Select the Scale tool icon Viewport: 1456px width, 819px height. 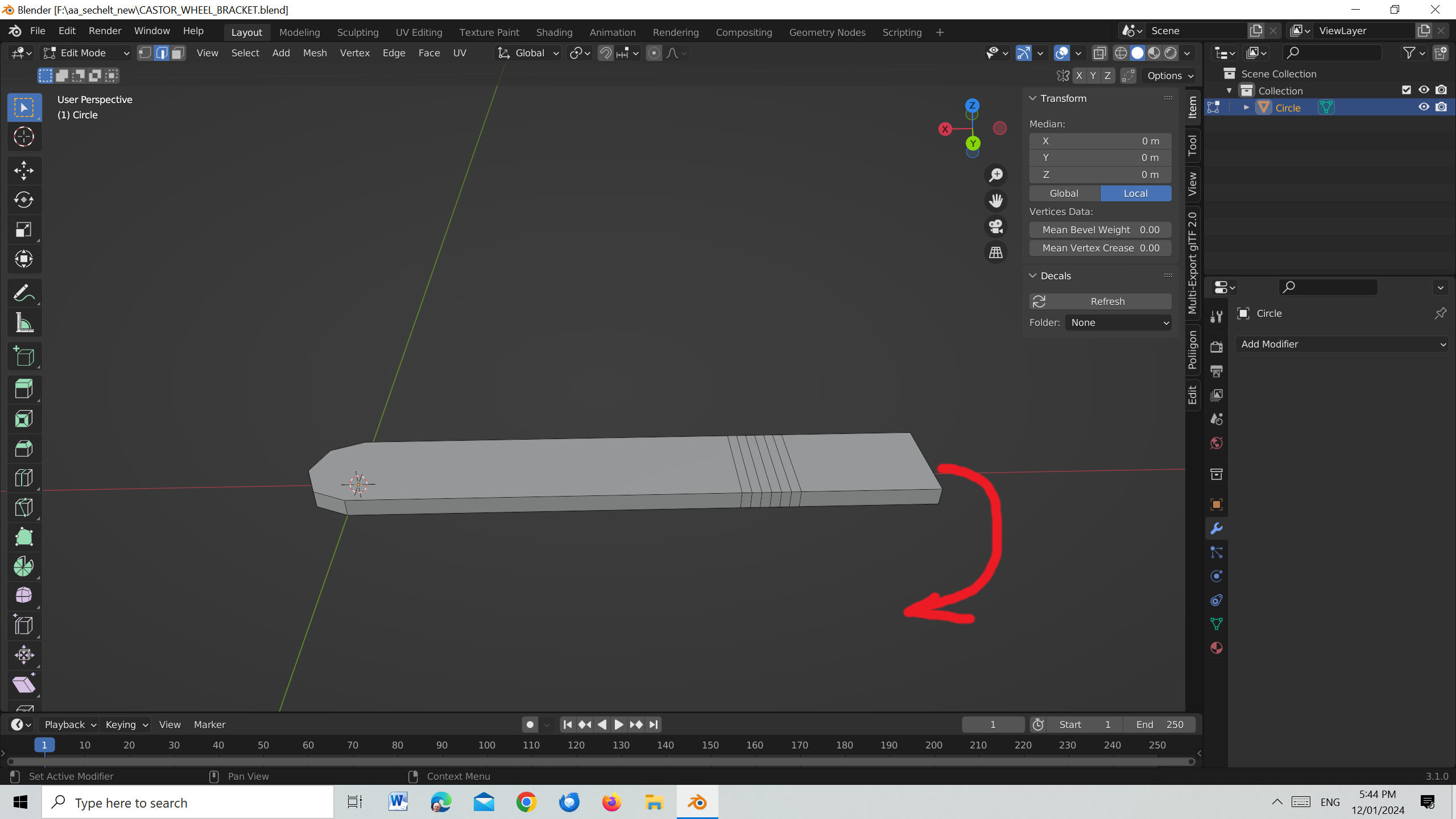(x=23, y=229)
